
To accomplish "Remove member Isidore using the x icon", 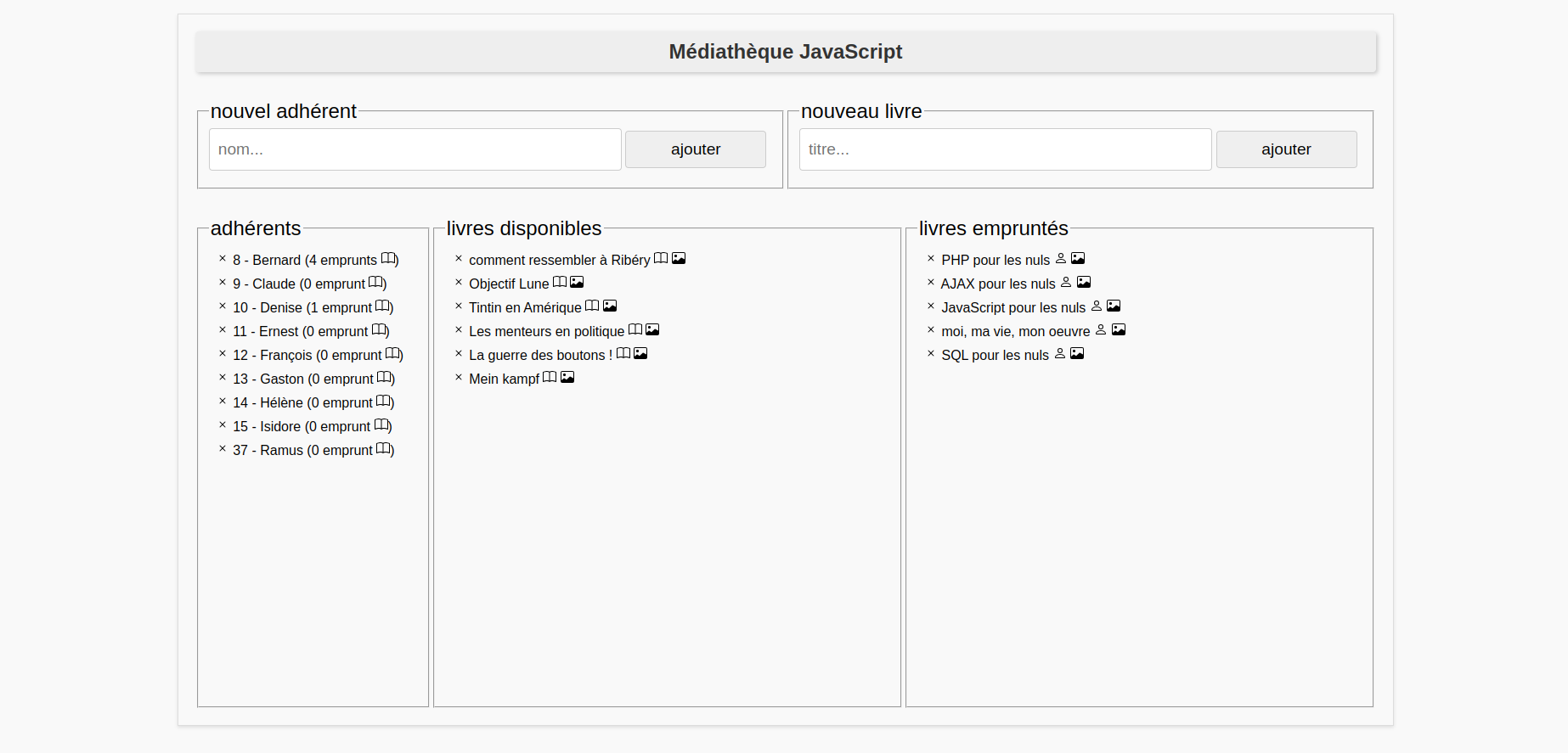I will (x=223, y=425).
